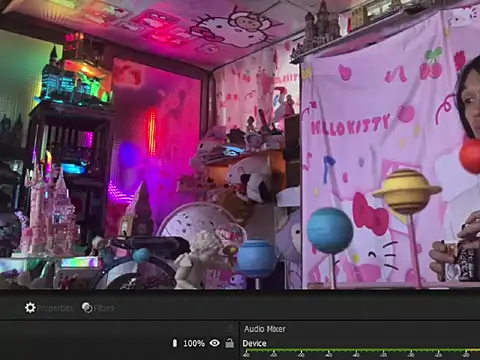Open source Properties via gear button
The height and width of the screenshot is (360, 480).
tap(49, 308)
